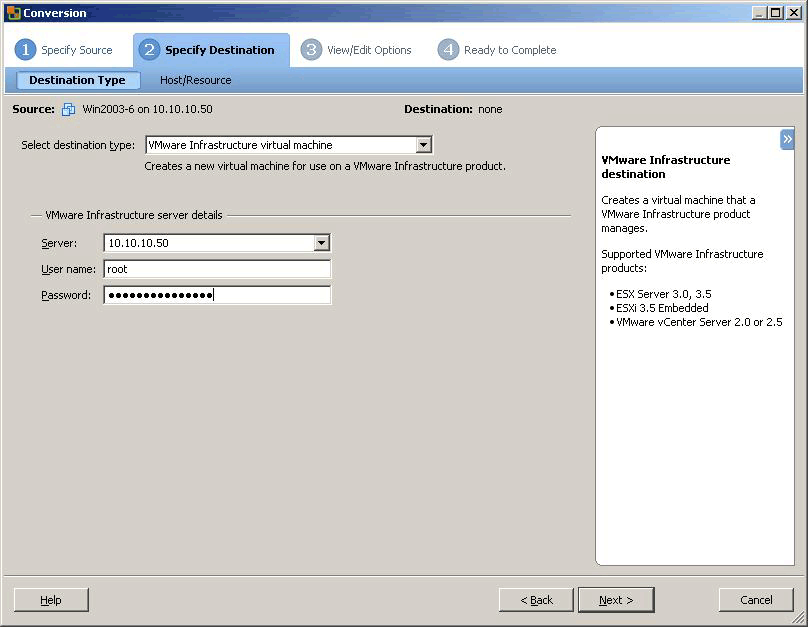Click the VMware Infrastructure server details label

point(134,215)
